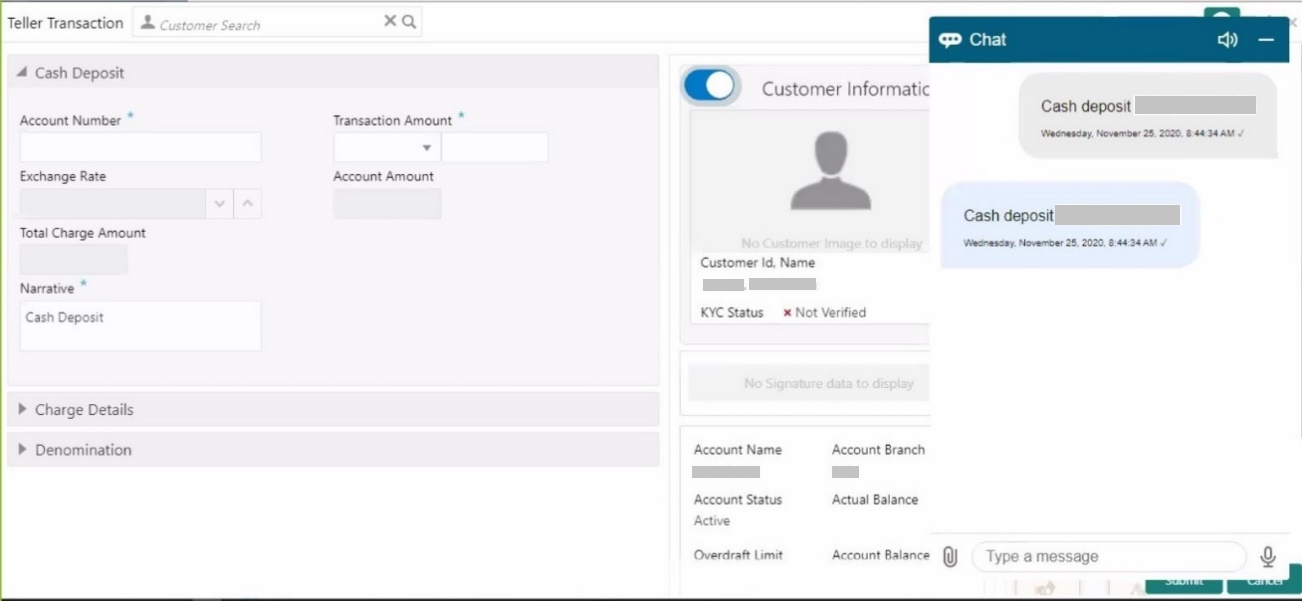
Task: Click the search magnifier in Customer Search
Action: click(409, 21)
